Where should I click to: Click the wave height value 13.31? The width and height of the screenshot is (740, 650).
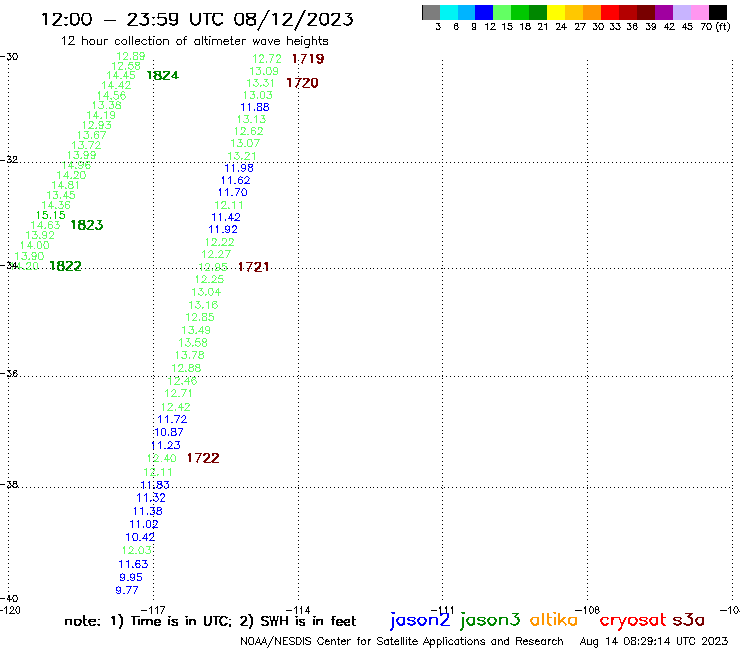(x=260, y=83)
